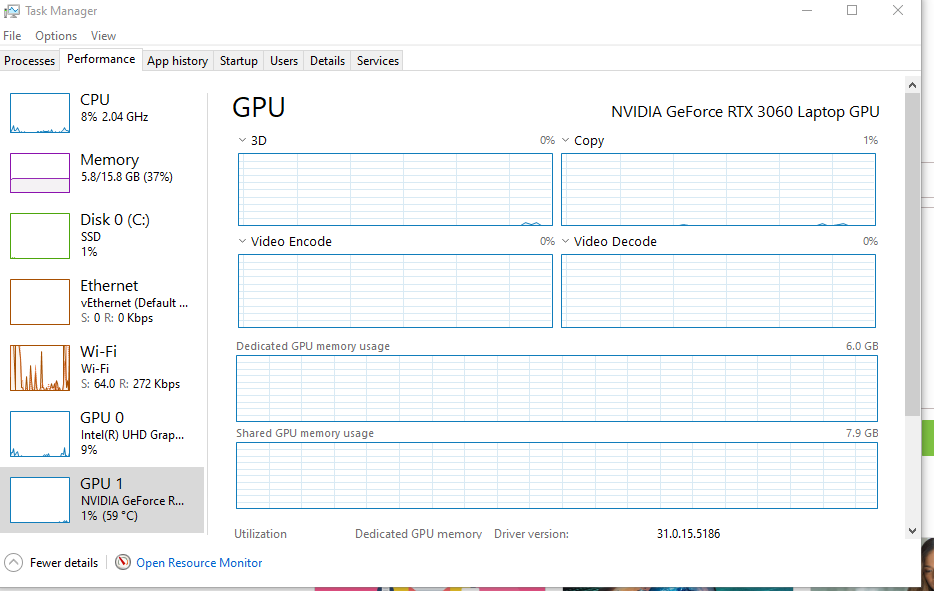The image size is (934, 591).
Task: Select the Disk 0 (C:) graph thumbnail
Action: pyautogui.click(x=40, y=236)
